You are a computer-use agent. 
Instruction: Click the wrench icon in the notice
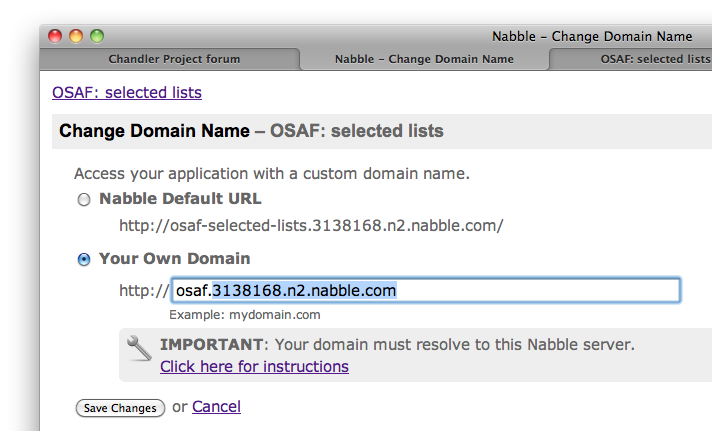[139, 347]
